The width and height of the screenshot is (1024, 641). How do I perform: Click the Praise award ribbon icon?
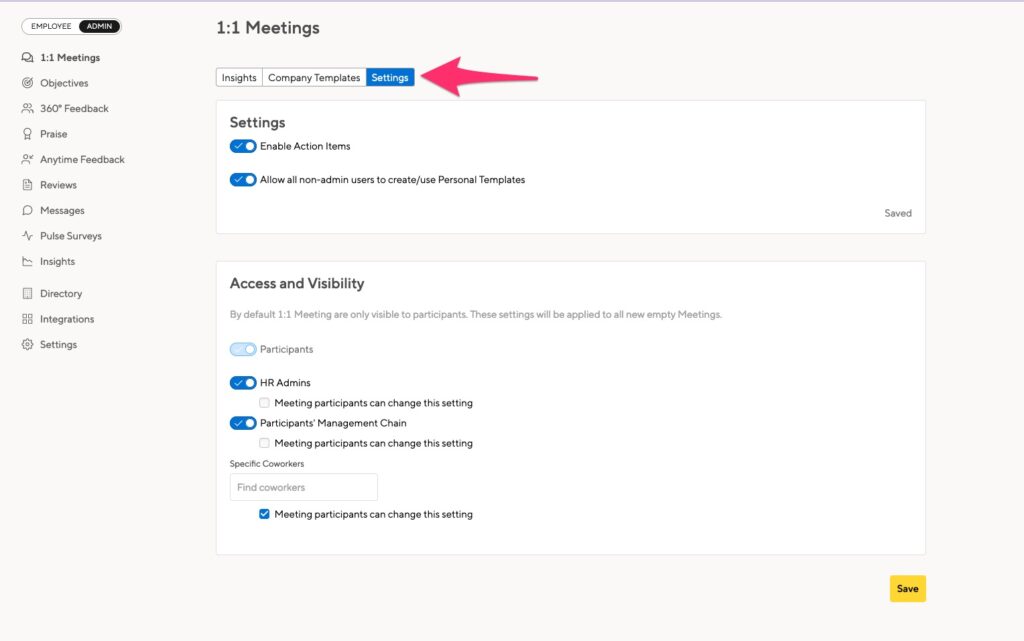point(27,134)
